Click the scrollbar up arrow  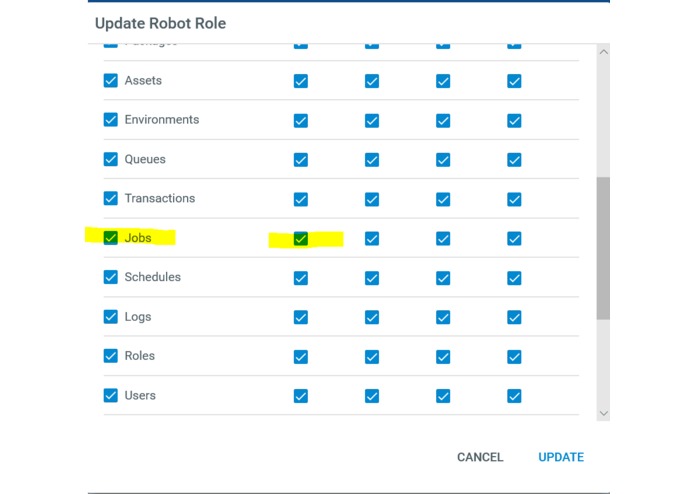click(603, 52)
